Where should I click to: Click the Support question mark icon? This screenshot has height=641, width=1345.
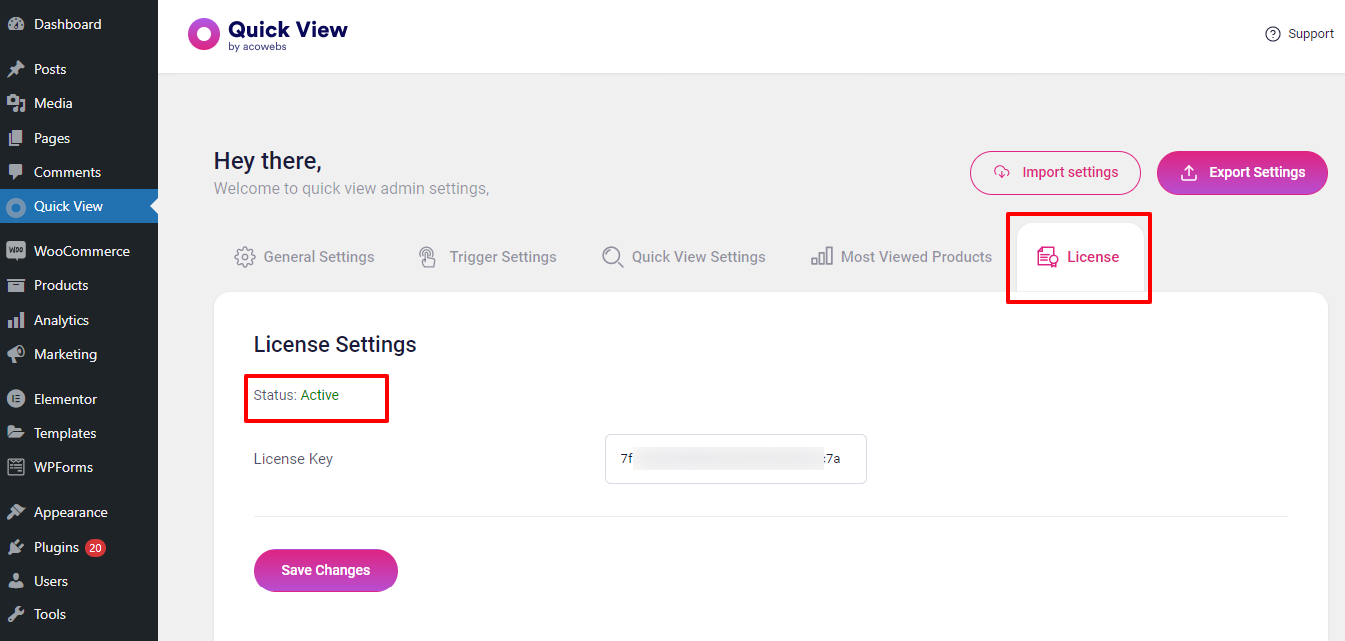coord(1273,34)
